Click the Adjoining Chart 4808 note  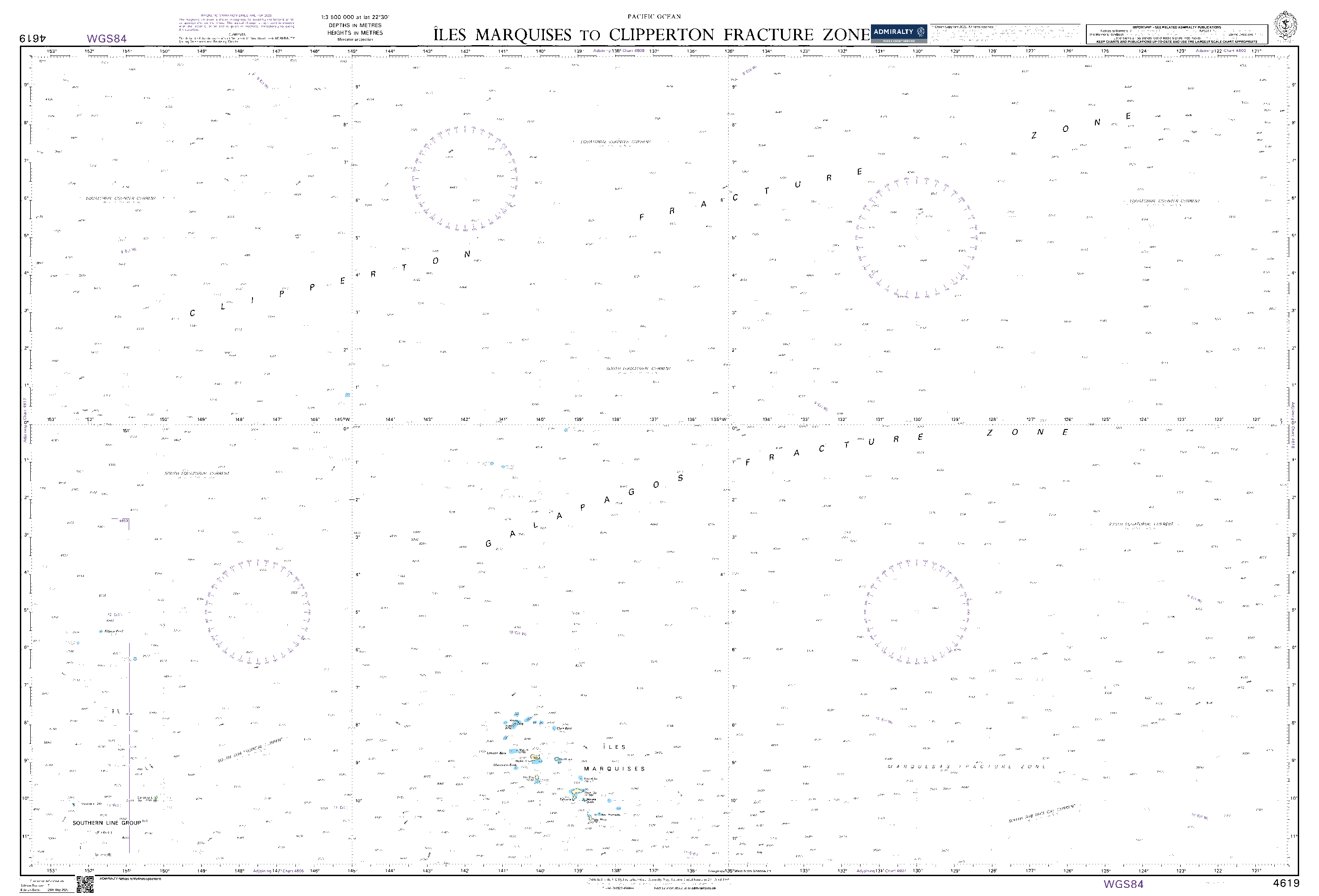pyautogui.click(x=619, y=51)
